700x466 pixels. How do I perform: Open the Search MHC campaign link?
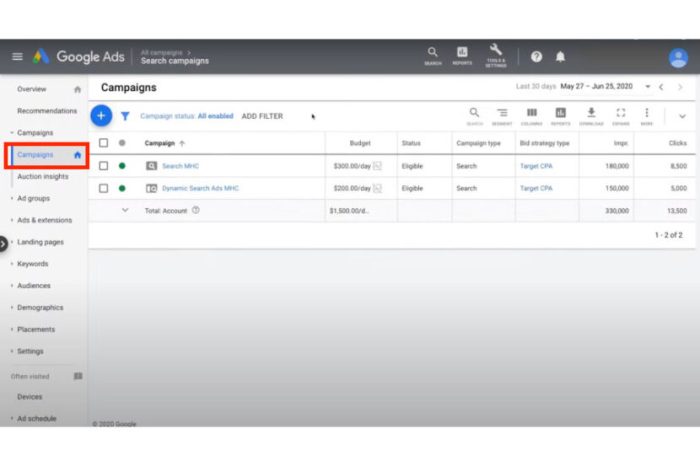pyautogui.click(x=180, y=166)
